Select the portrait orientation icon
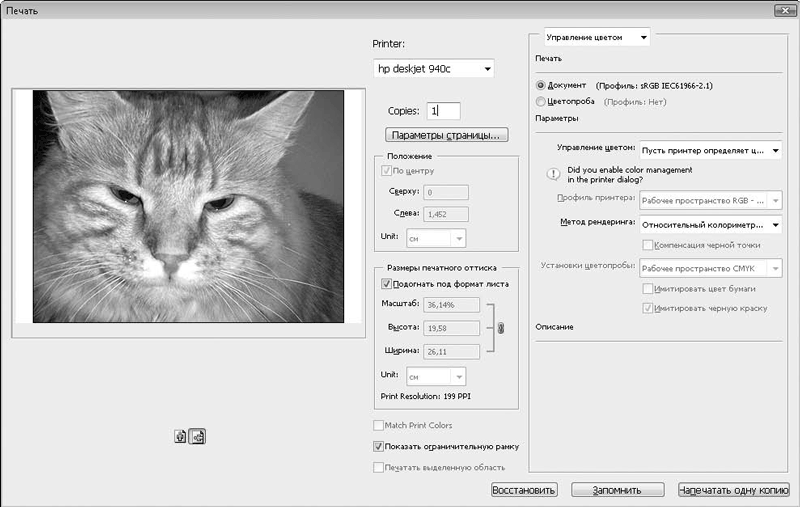 coord(180,436)
